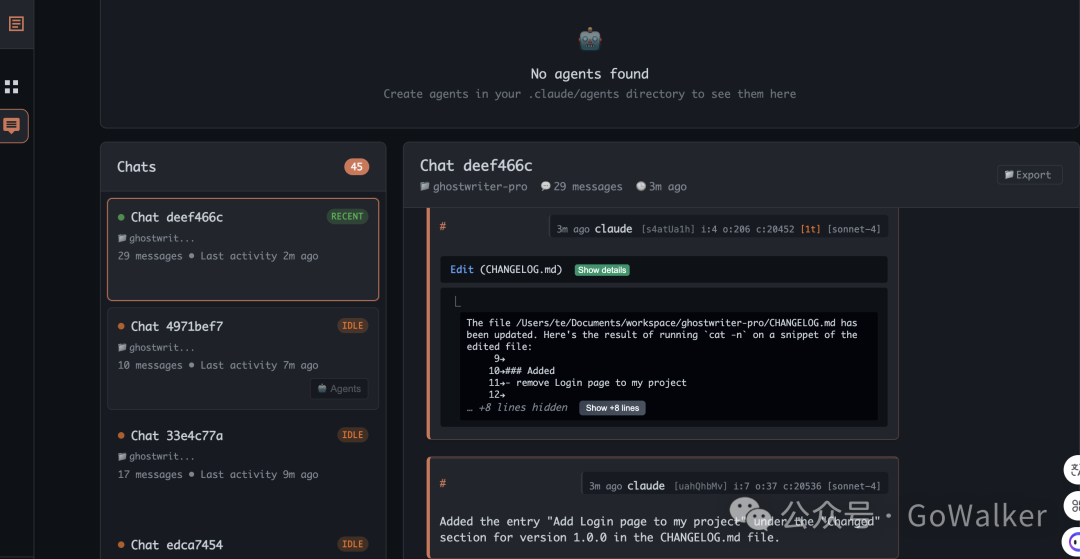This screenshot has height=559, width=1080.
Task: Click the orange status dot on Chat edca7454
Action: click(121, 545)
